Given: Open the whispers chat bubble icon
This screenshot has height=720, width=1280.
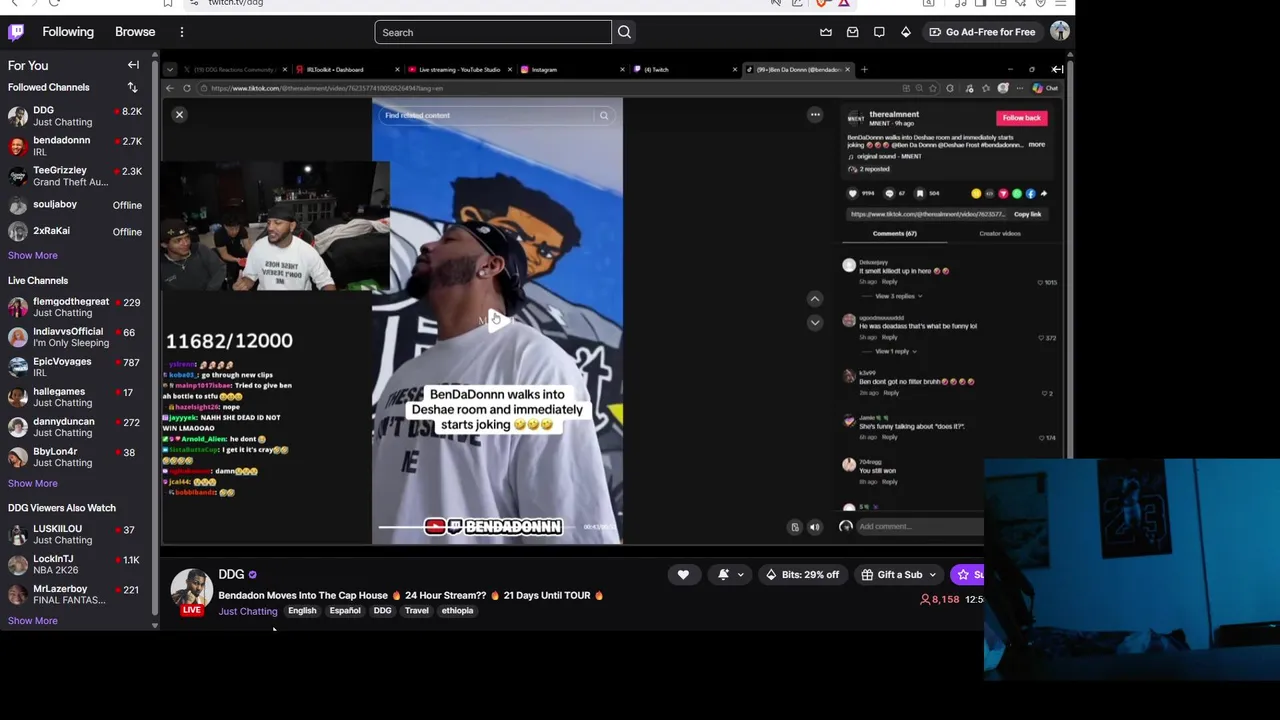Looking at the screenshot, I should (x=879, y=32).
